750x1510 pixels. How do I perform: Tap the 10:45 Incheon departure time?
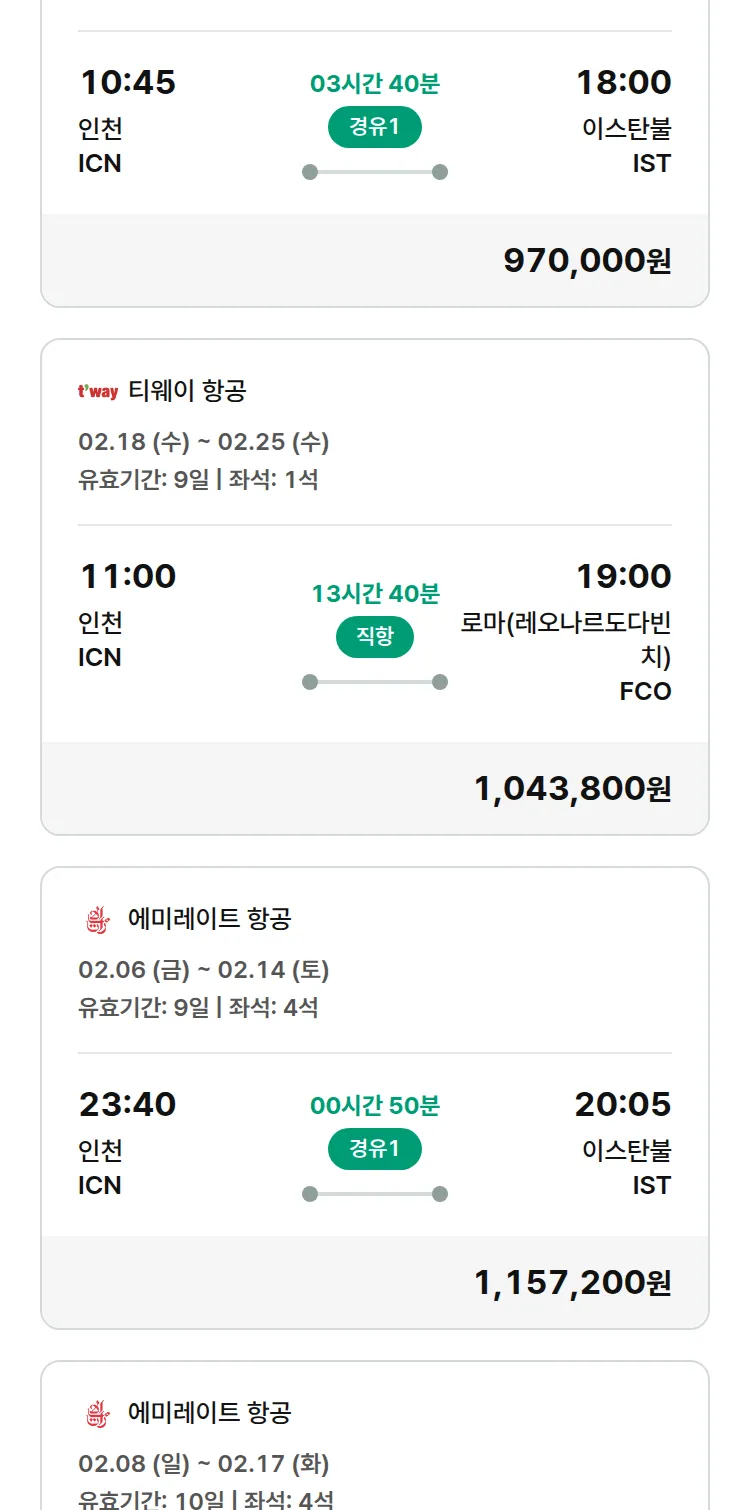(128, 82)
